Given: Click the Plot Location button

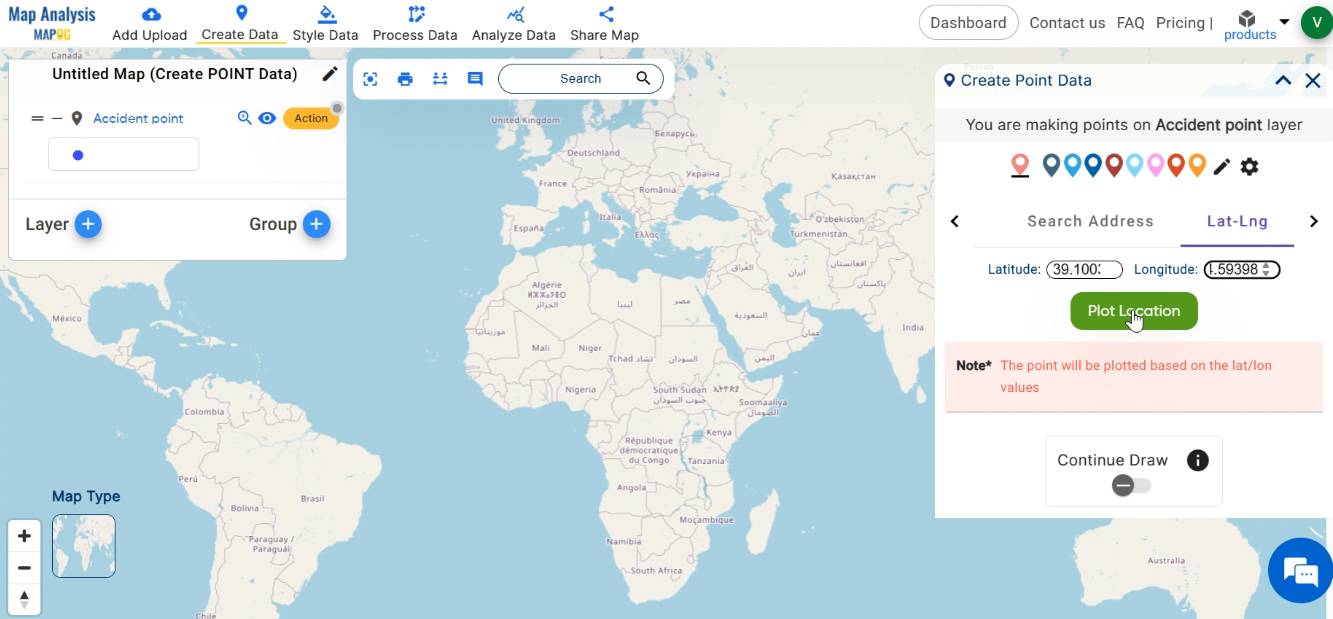Looking at the screenshot, I should click(x=1133, y=310).
